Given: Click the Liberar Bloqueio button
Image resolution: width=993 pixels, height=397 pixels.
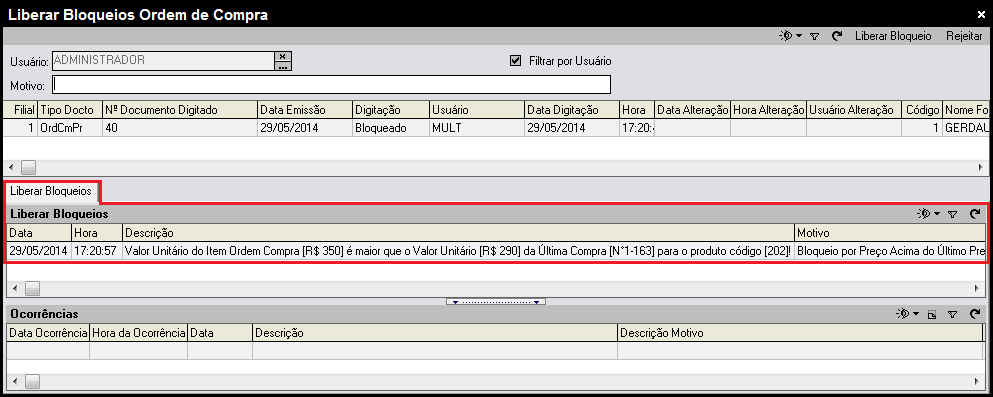Looking at the screenshot, I should (893, 36).
